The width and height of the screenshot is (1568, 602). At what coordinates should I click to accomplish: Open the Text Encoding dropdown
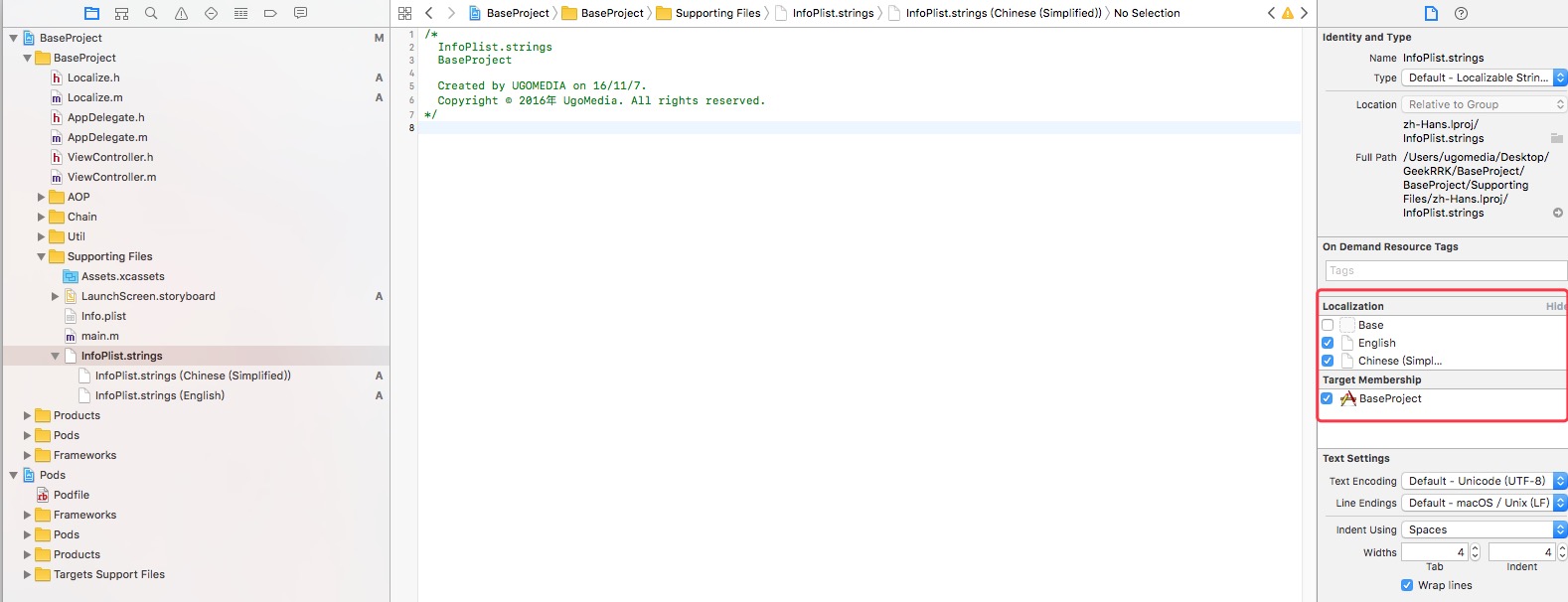pos(1484,481)
